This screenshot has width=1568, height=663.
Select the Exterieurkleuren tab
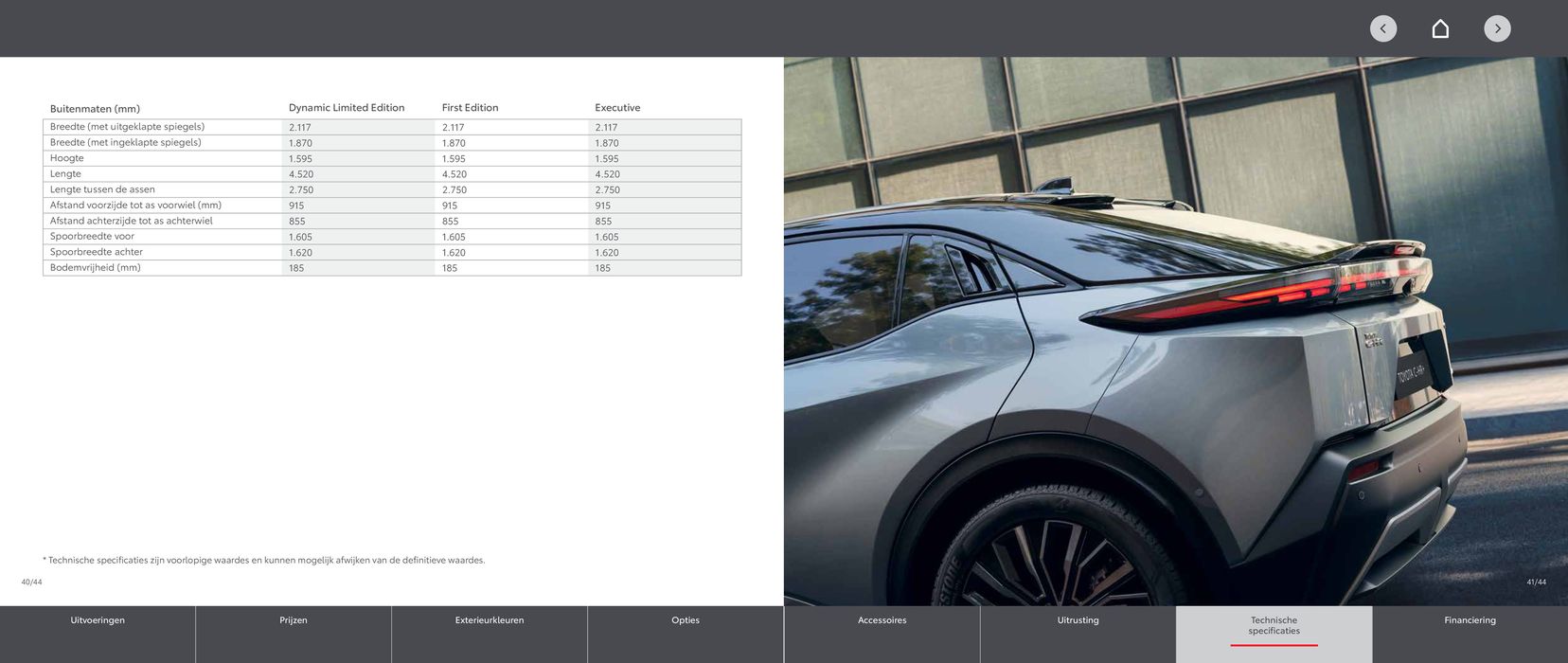click(490, 621)
